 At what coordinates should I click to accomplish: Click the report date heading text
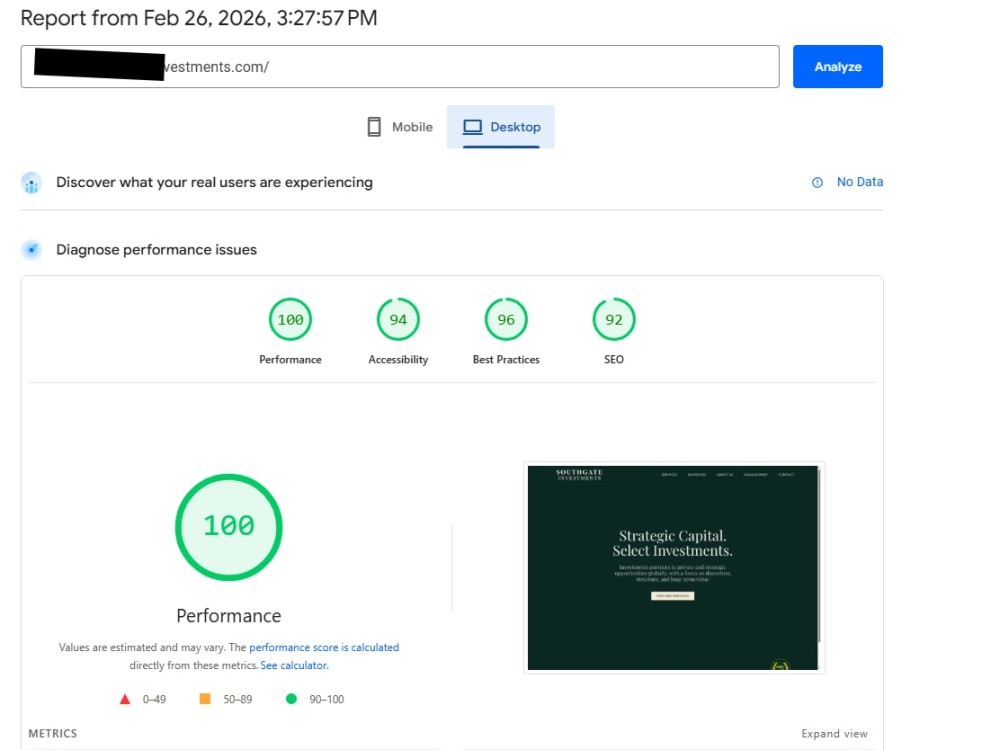[x=199, y=18]
